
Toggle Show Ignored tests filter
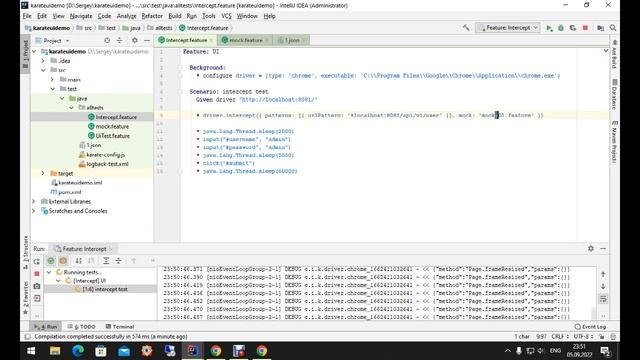[x=63, y=260]
